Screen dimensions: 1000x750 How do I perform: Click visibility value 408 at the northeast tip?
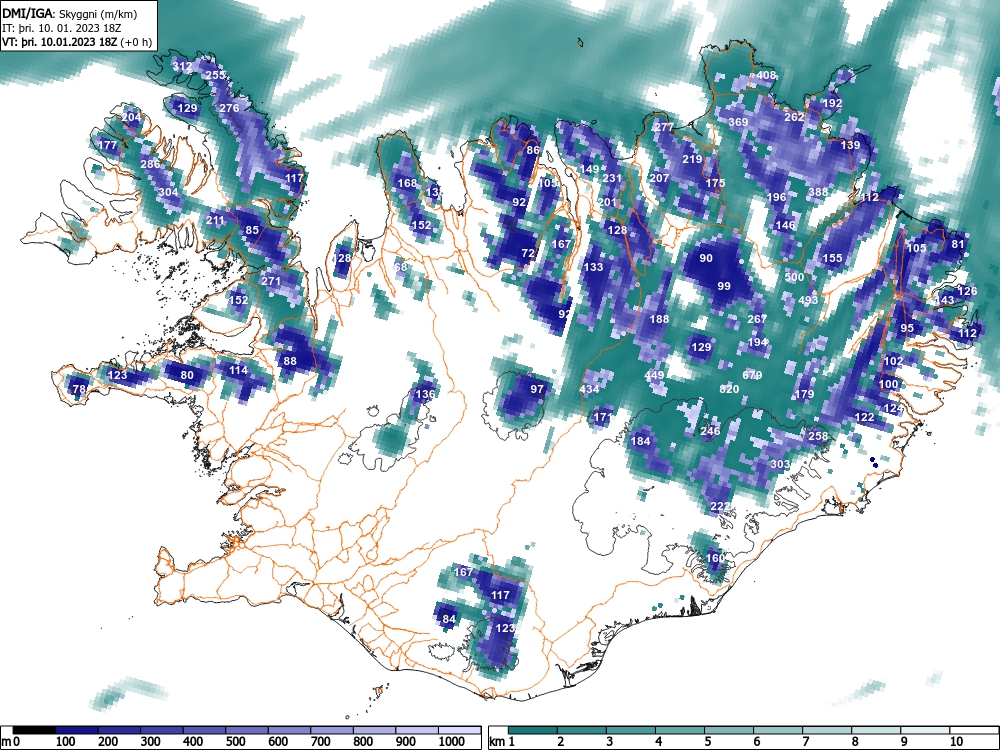766,75
